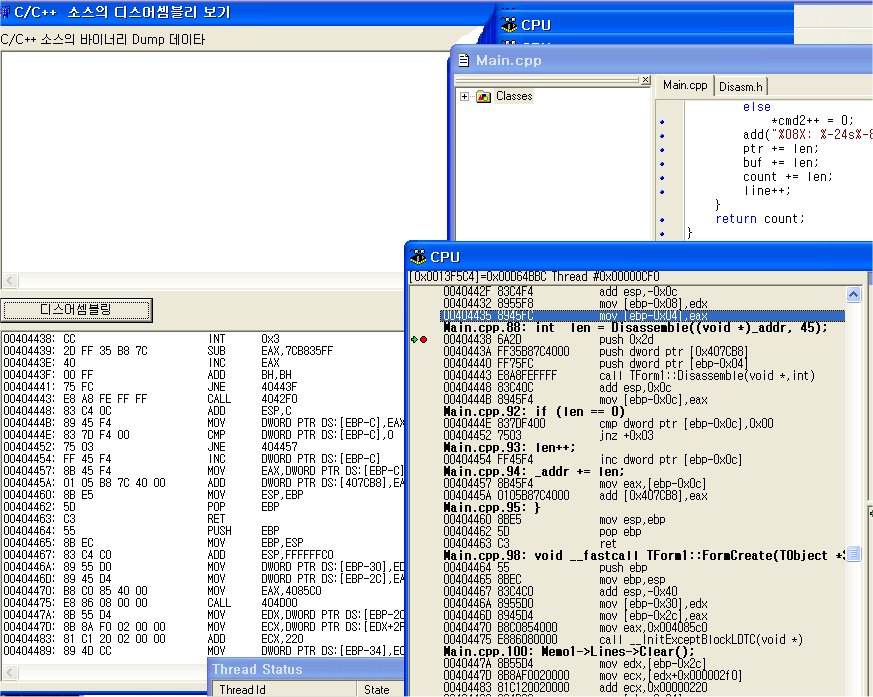The width and height of the screenshot is (873, 697).
Task: Select the 'call TForm1::Disassemble' line
Action: click(x=629, y=376)
